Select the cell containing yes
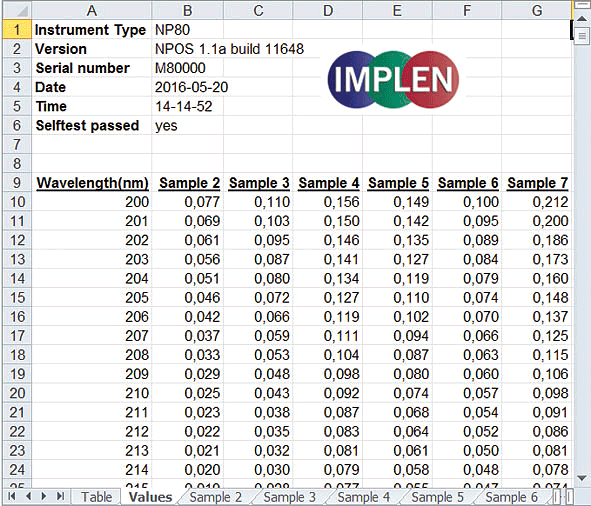This screenshot has height=506, width=591. 187,125
